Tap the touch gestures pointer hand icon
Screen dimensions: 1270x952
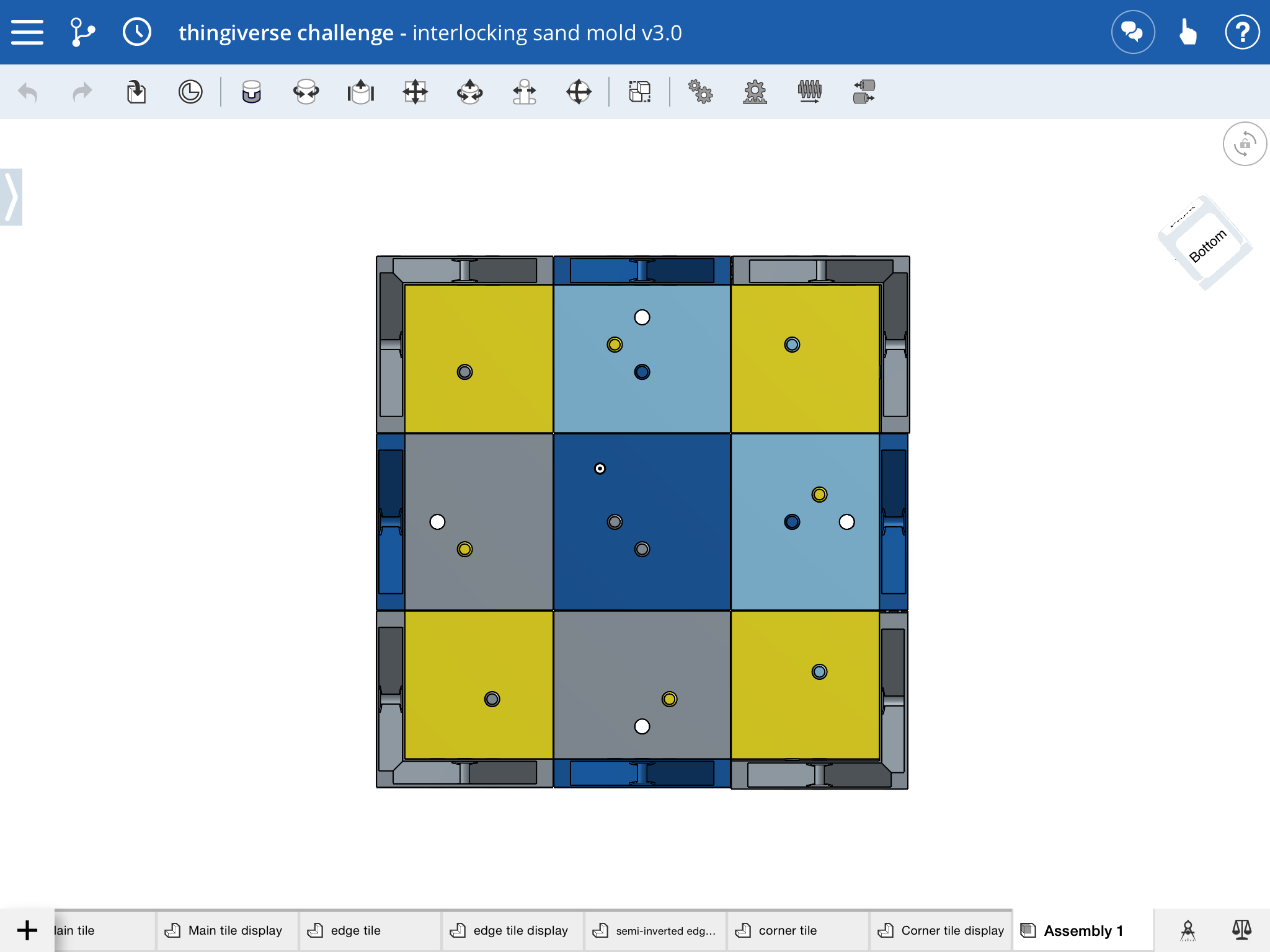point(1188,32)
